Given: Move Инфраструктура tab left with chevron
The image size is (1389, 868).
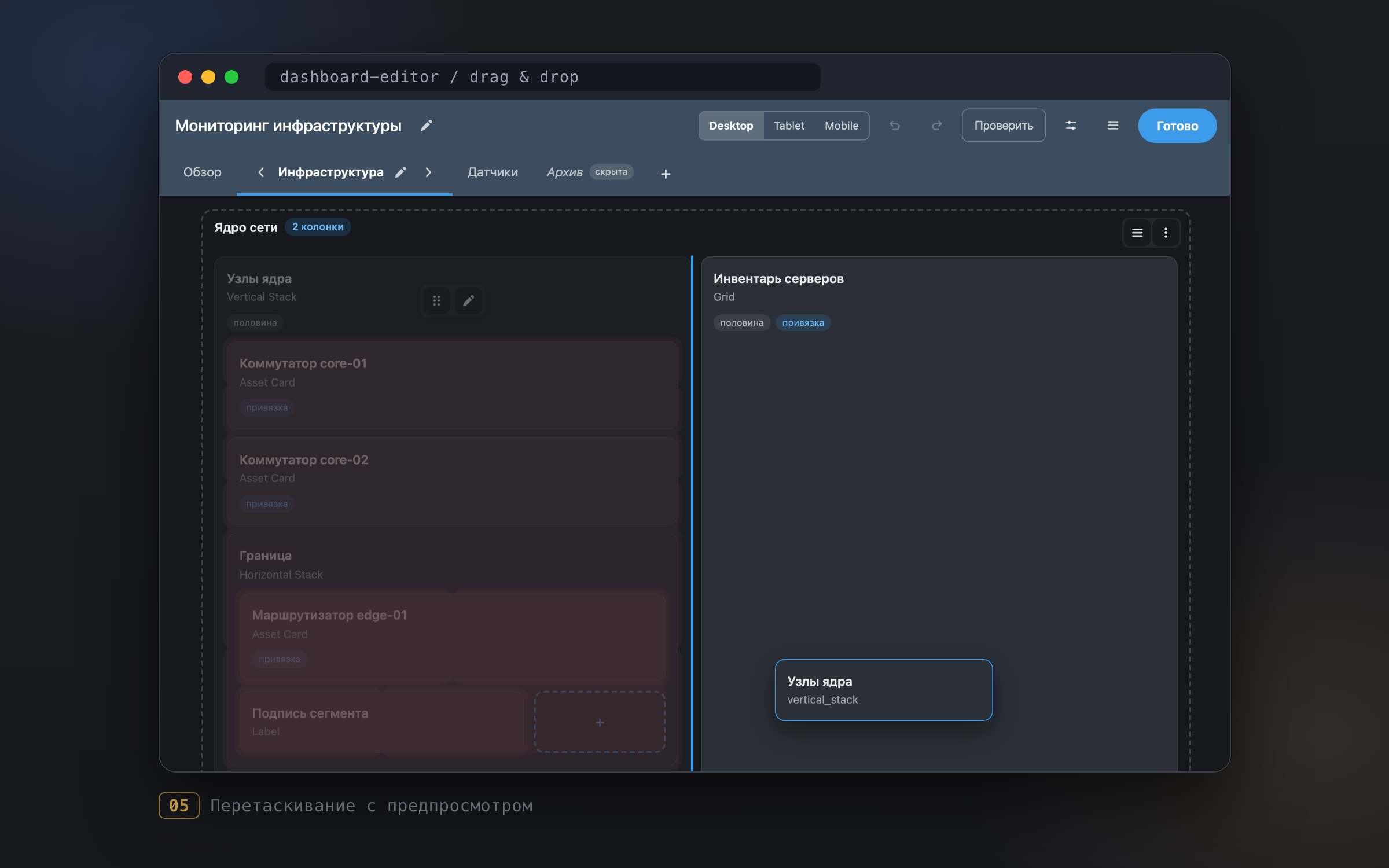Looking at the screenshot, I should click(261, 172).
